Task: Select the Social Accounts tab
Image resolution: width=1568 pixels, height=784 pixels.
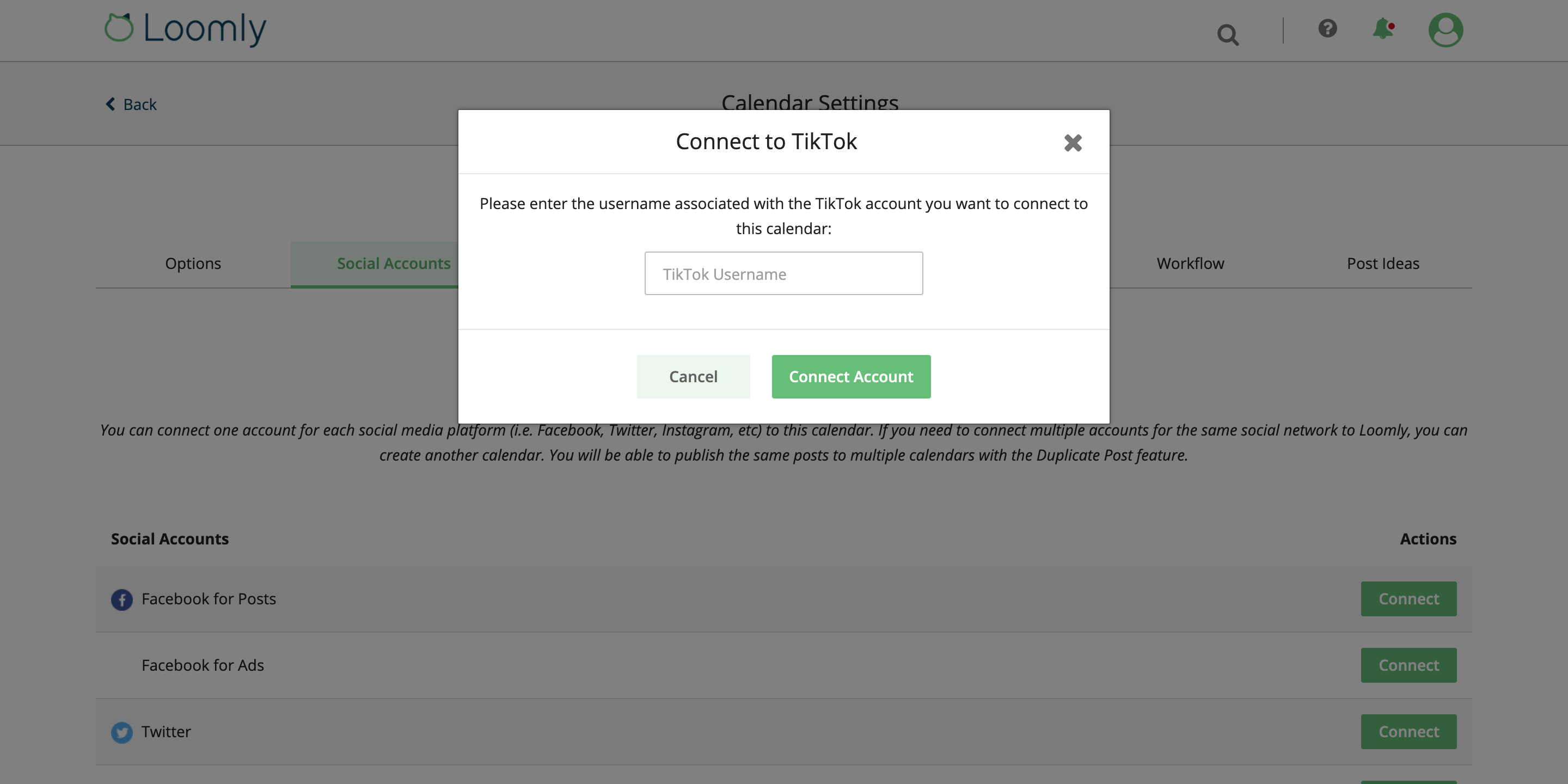Action: (393, 264)
